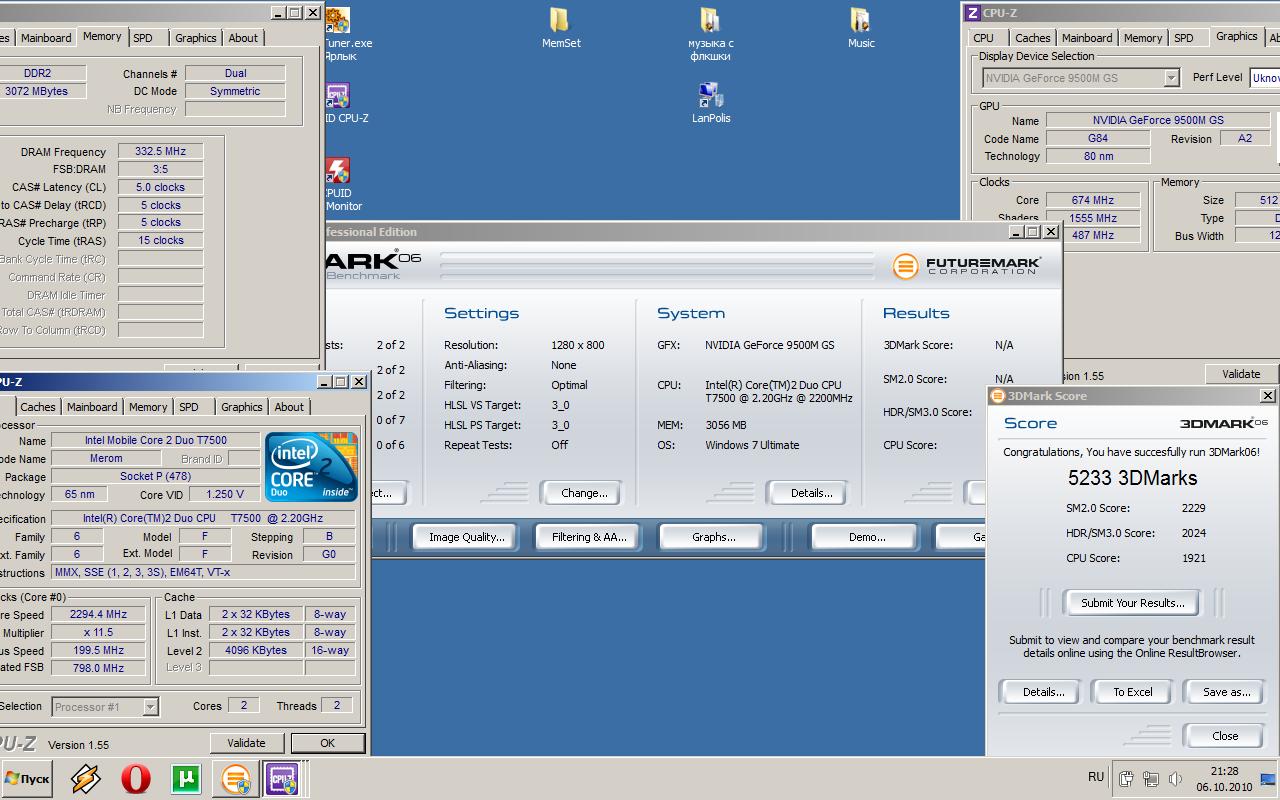Select the CPUID HWMonitor desktop shortcut
This screenshot has width=1280, height=800.
coord(340,184)
